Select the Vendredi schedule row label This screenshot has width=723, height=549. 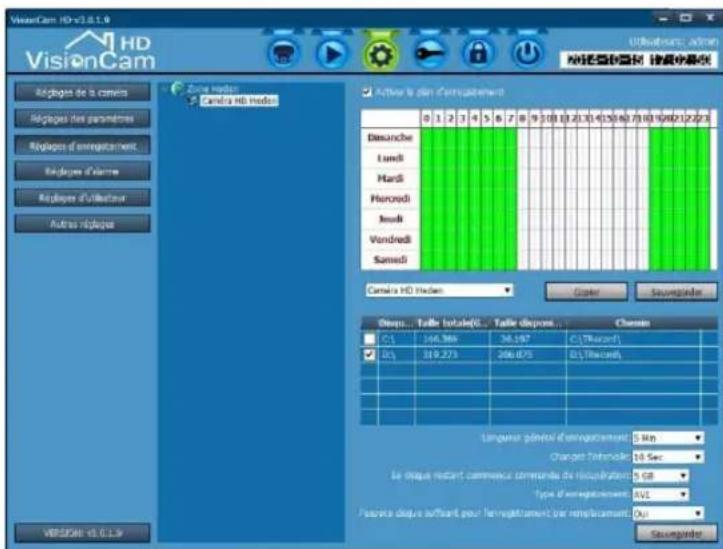pos(390,239)
